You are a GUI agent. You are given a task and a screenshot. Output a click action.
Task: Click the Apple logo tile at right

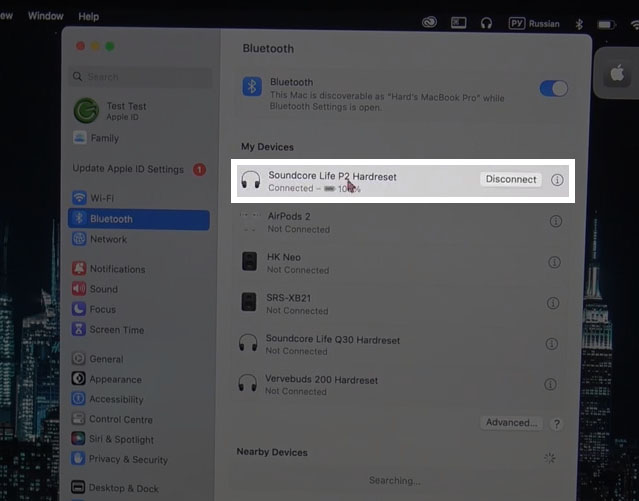tap(617, 74)
